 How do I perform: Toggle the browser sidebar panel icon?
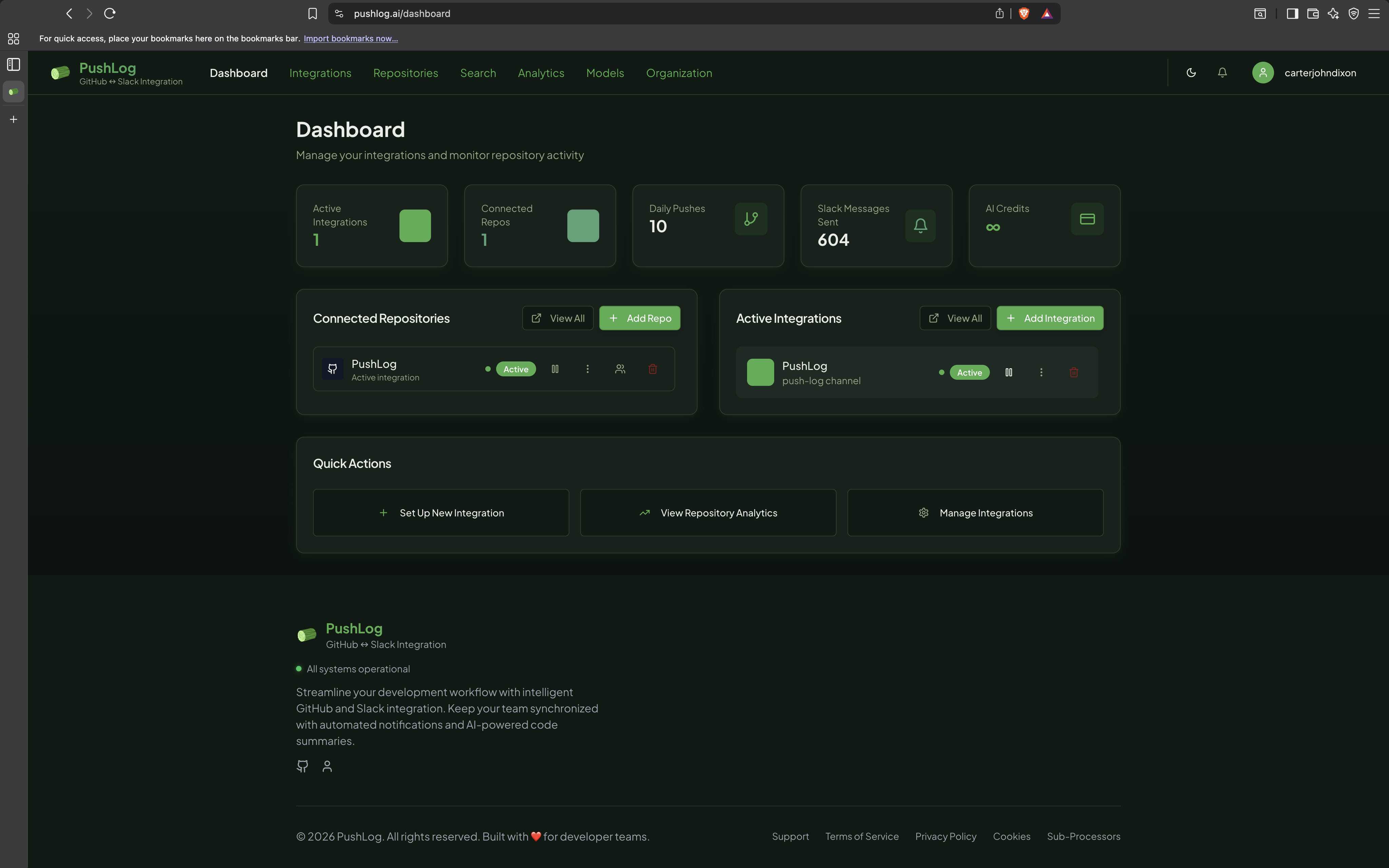click(x=1292, y=14)
